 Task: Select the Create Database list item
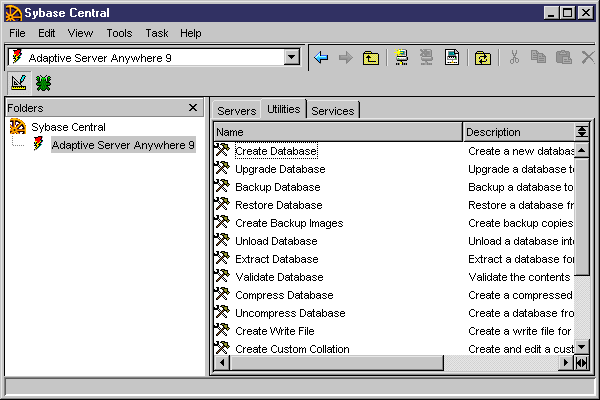[x=276, y=151]
